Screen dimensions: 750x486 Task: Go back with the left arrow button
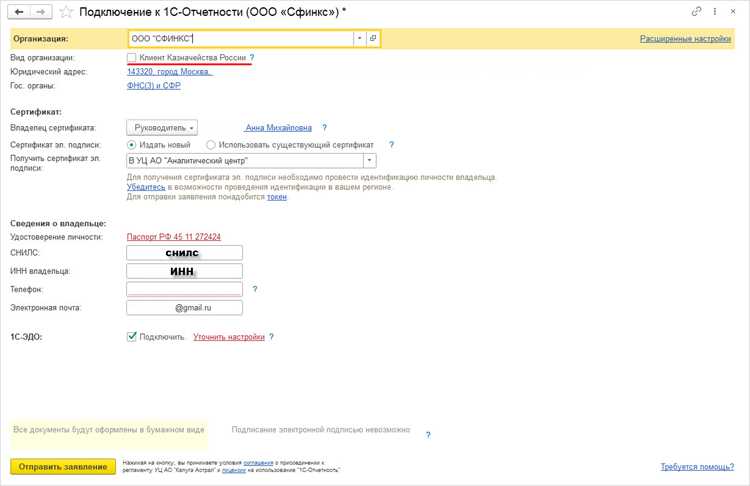20,12
